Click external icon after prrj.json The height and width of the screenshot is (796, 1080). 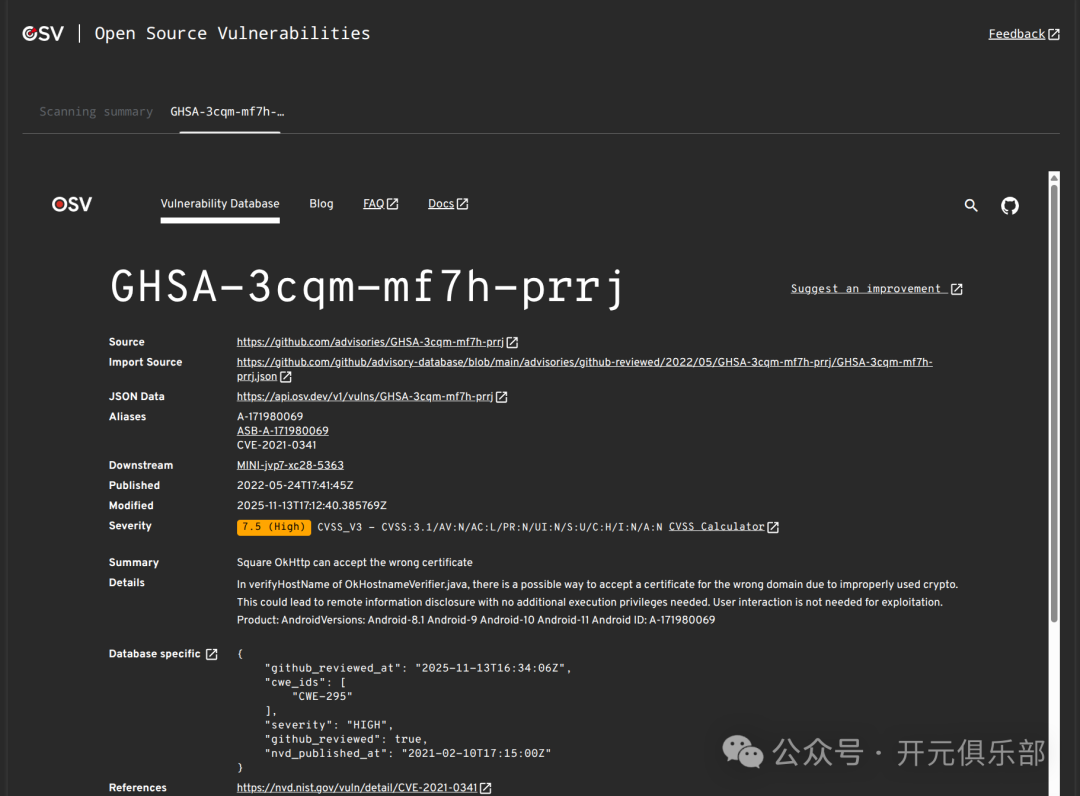286,377
